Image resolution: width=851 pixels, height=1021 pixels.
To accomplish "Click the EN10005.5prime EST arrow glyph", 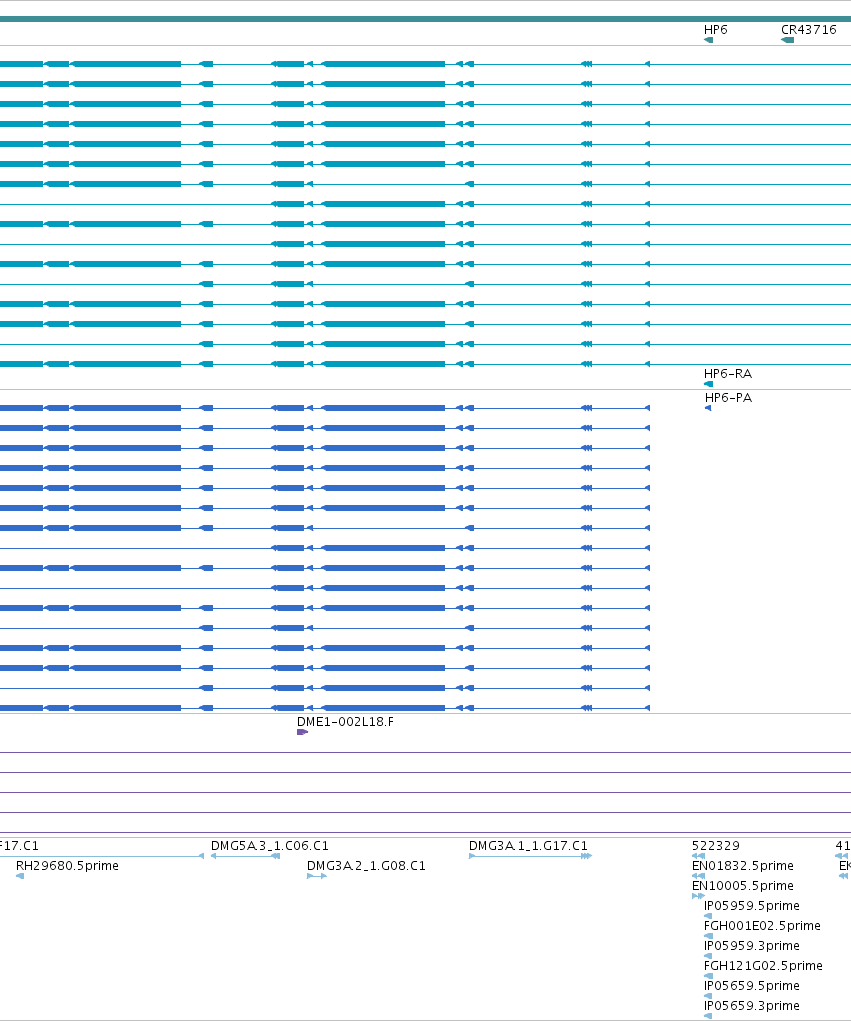I will coord(699,897).
